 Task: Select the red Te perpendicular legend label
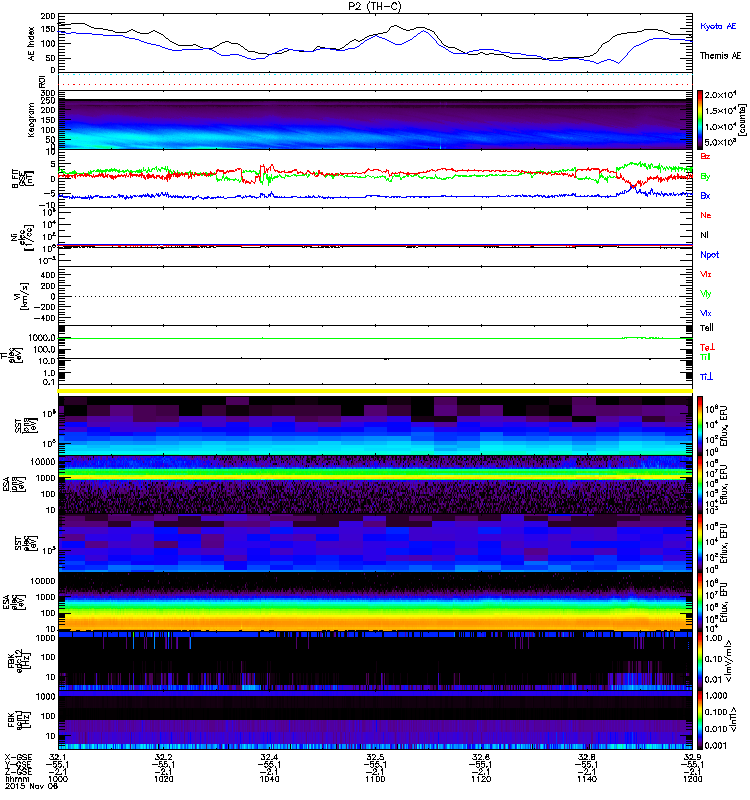click(707, 347)
